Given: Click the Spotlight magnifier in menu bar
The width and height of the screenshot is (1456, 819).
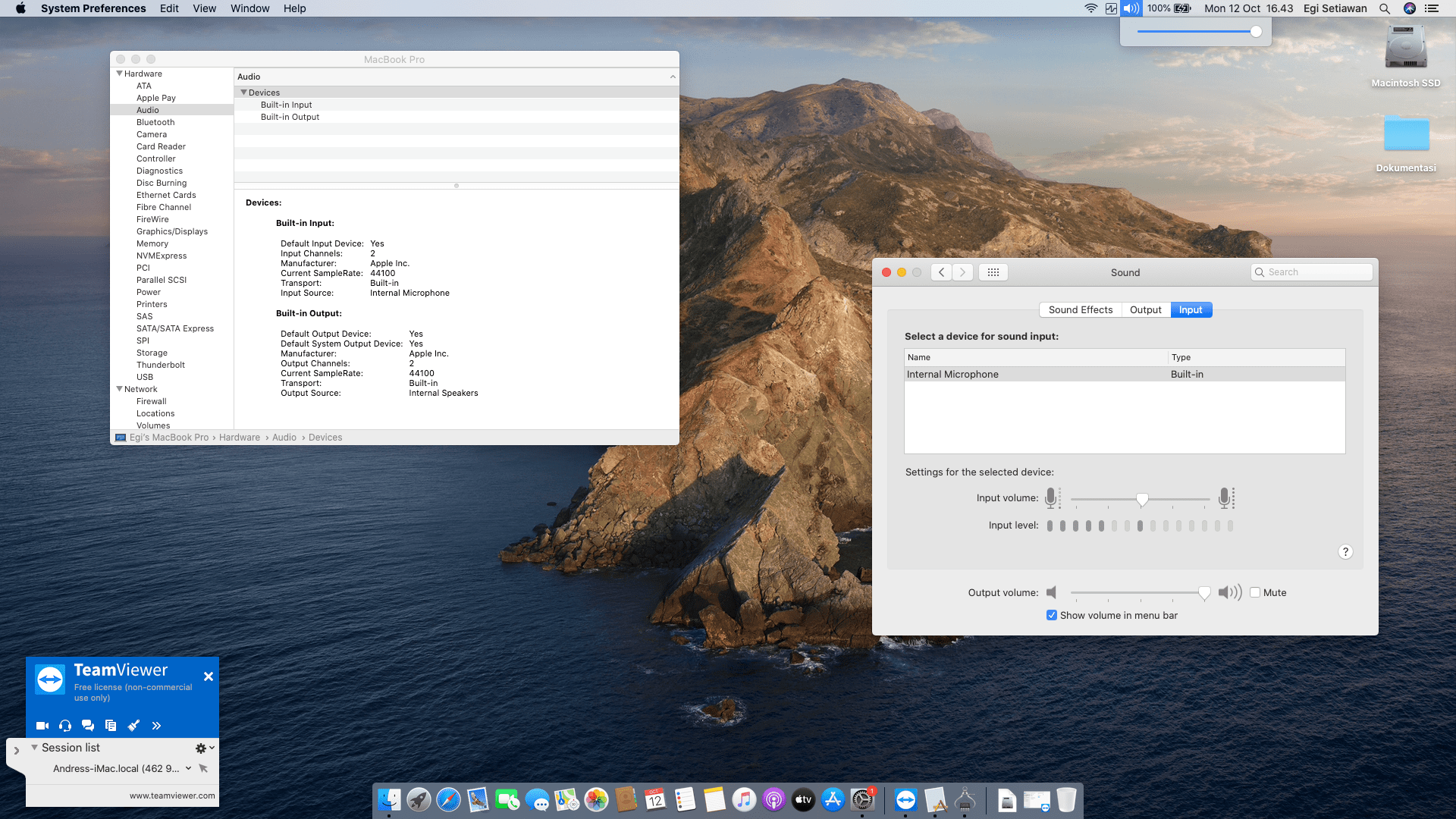Looking at the screenshot, I should tap(1385, 8).
